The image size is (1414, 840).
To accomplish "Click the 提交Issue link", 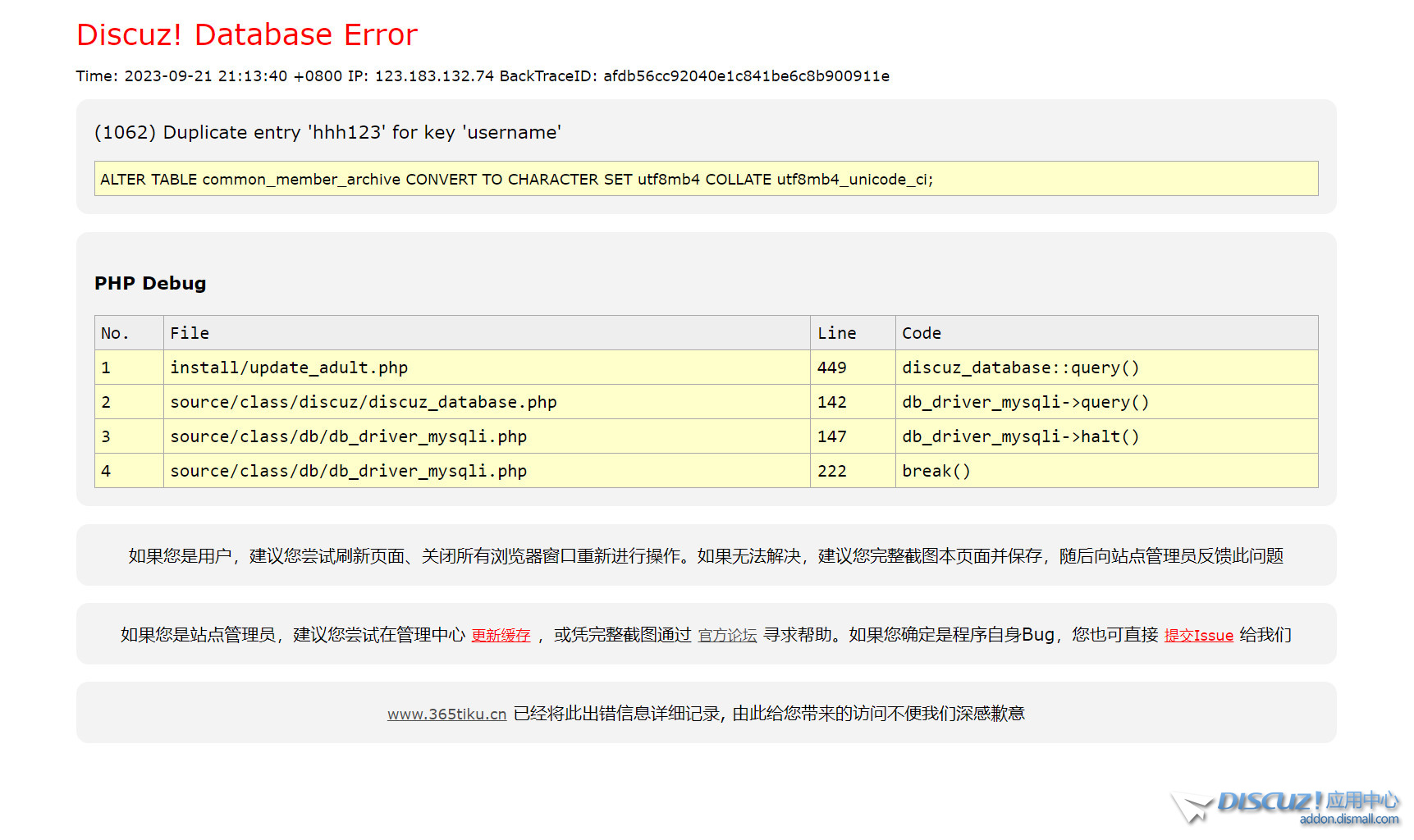I will pyautogui.click(x=1198, y=635).
